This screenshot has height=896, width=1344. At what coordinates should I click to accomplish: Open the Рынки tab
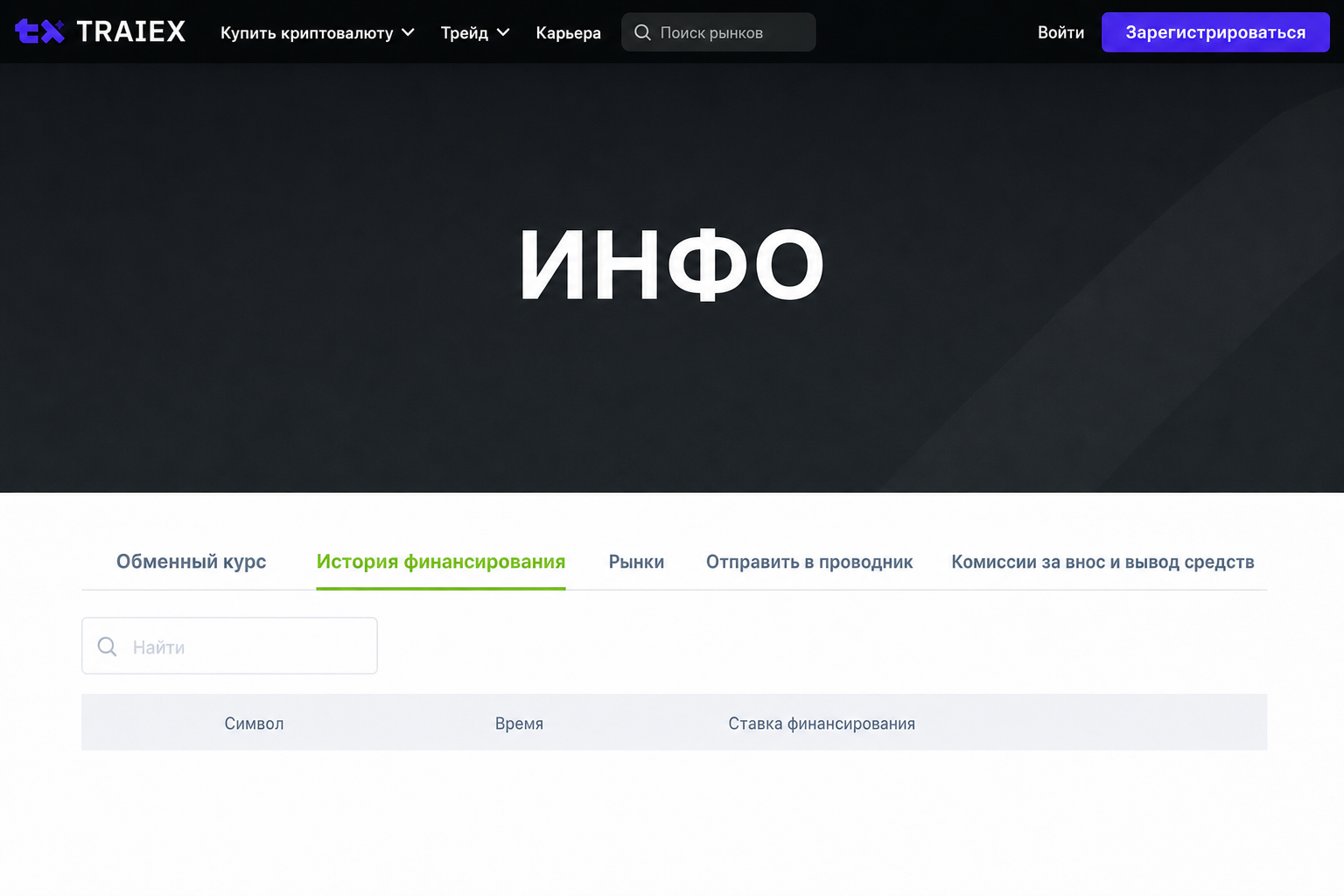point(636,562)
